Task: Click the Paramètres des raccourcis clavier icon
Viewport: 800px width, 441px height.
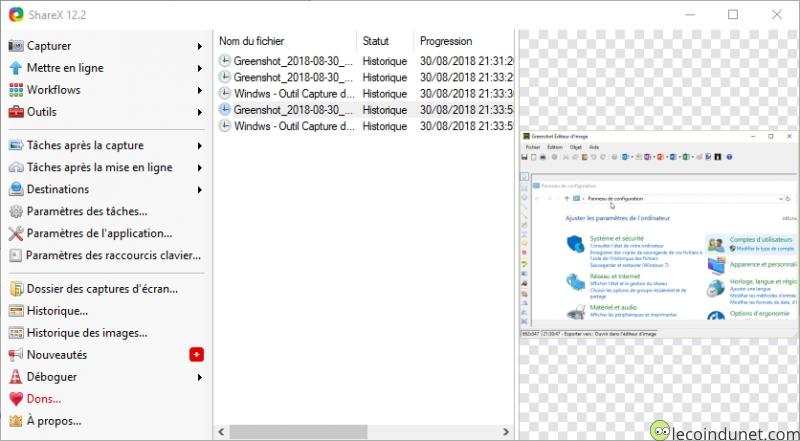Action: [16, 255]
